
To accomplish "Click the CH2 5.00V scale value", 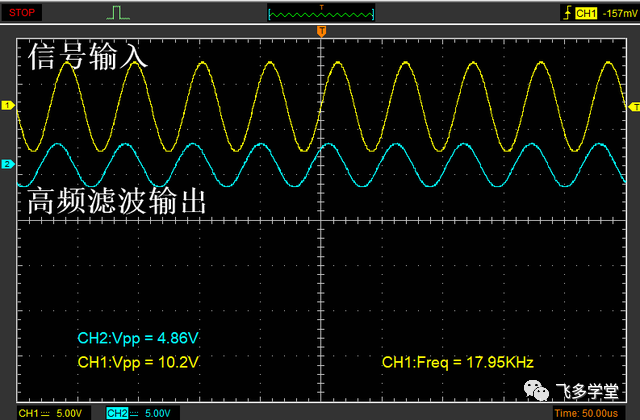I will click(x=158, y=413).
